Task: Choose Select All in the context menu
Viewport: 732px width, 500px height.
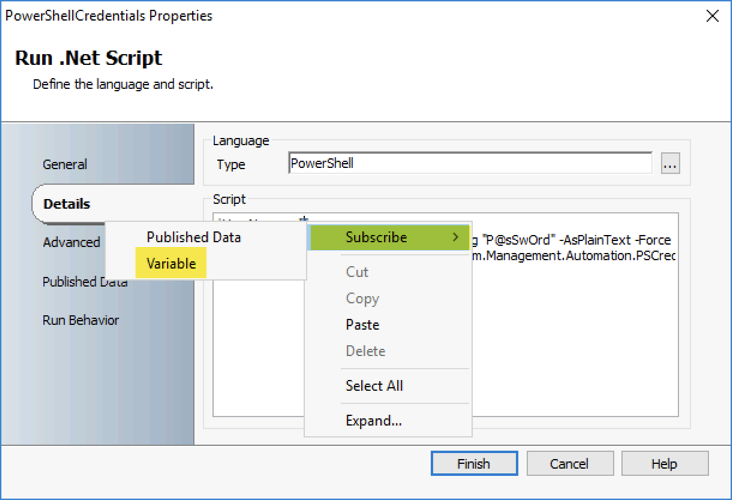Action: pos(374,386)
